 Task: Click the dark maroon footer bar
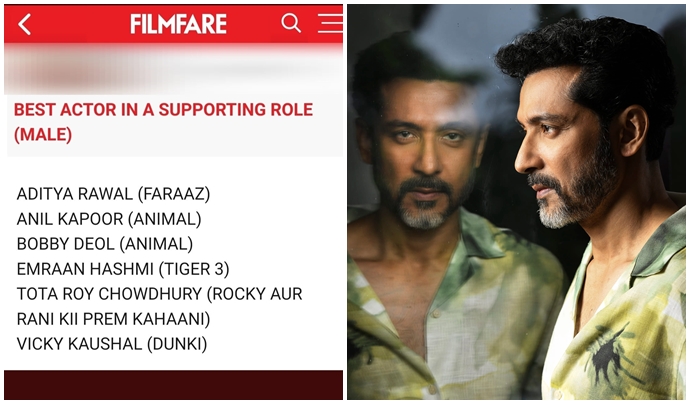coord(173,385)
